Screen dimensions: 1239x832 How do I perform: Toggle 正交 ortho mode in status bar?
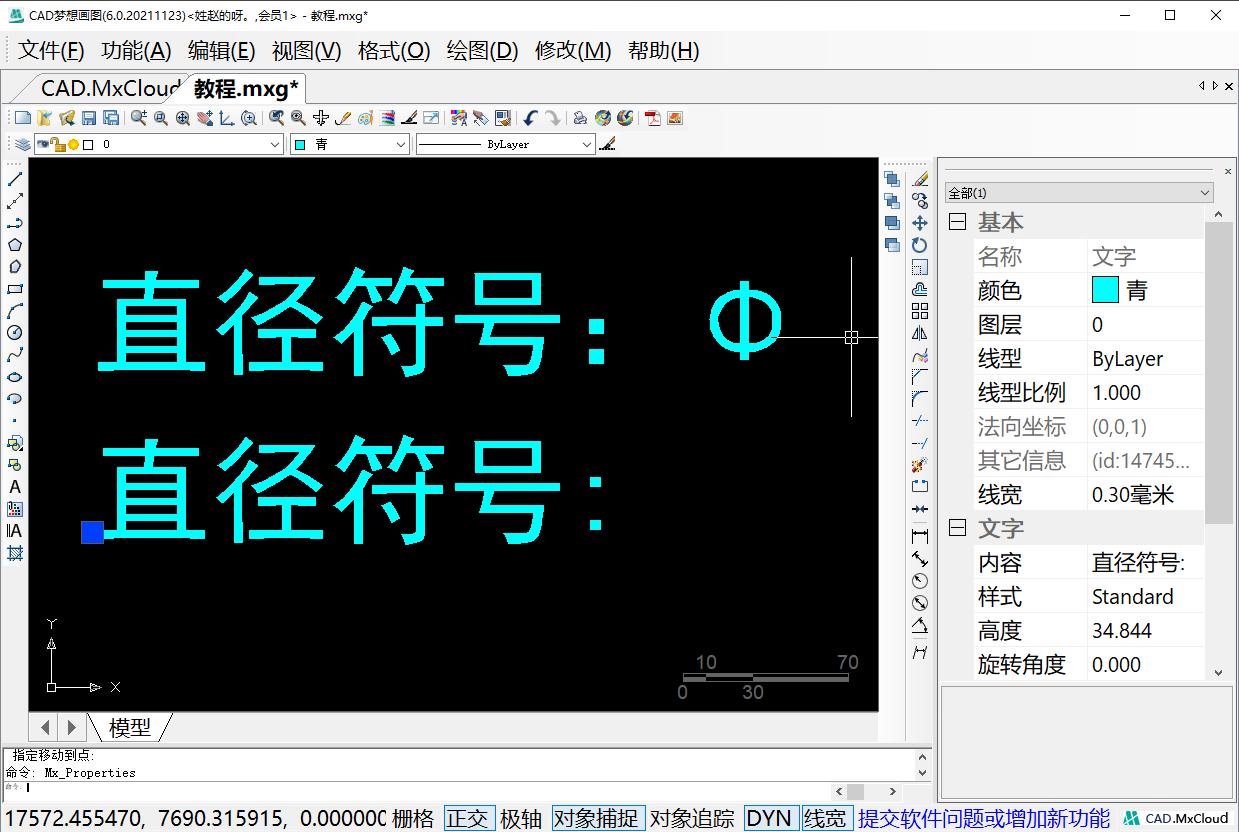(469, 818)
